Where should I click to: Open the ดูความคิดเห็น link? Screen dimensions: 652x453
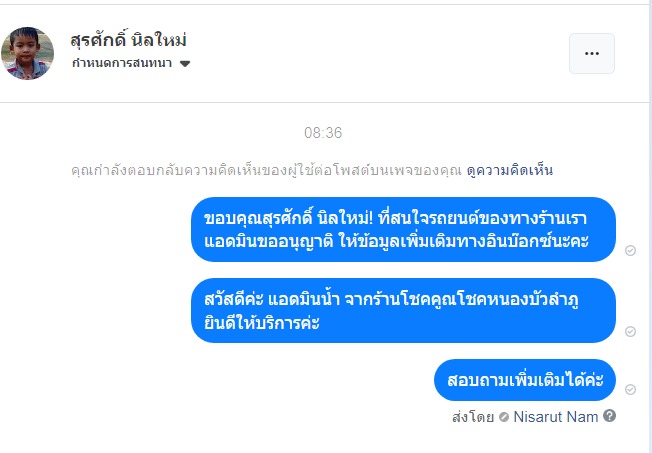click(x=509, y=170)
